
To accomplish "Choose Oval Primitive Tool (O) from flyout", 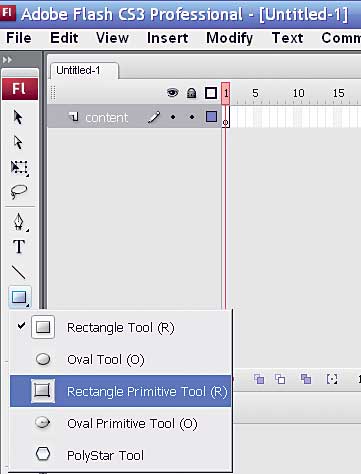I will (x=120, y=423).
